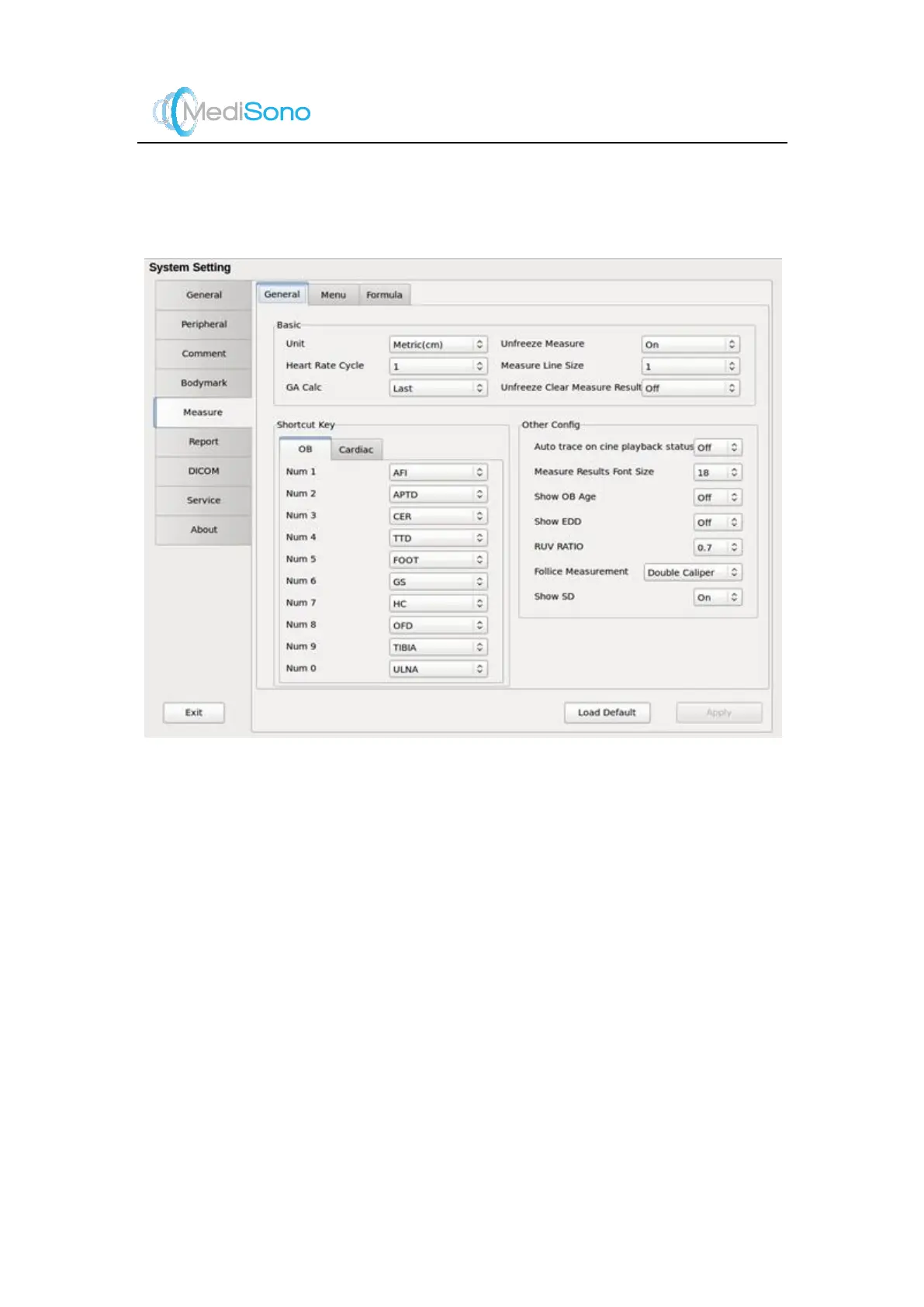Open the Num 9 shortcut dropdown (TIBIA)
This screenshot has width=924, height=1307.
[438, 647]
